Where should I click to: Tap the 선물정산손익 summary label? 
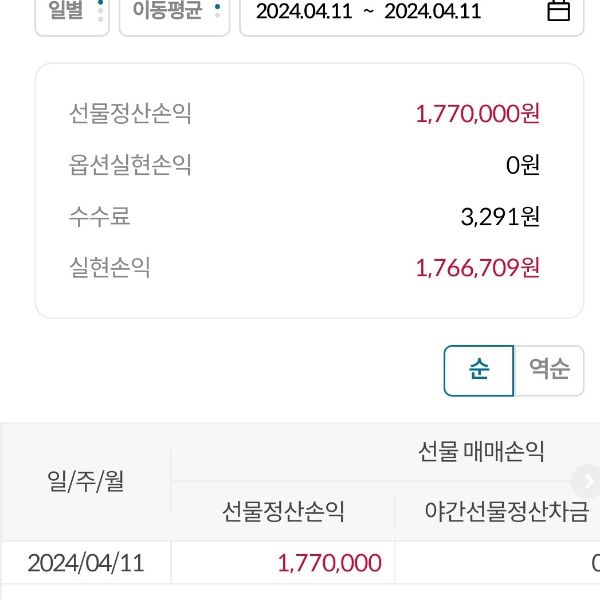tap(130, 113)
